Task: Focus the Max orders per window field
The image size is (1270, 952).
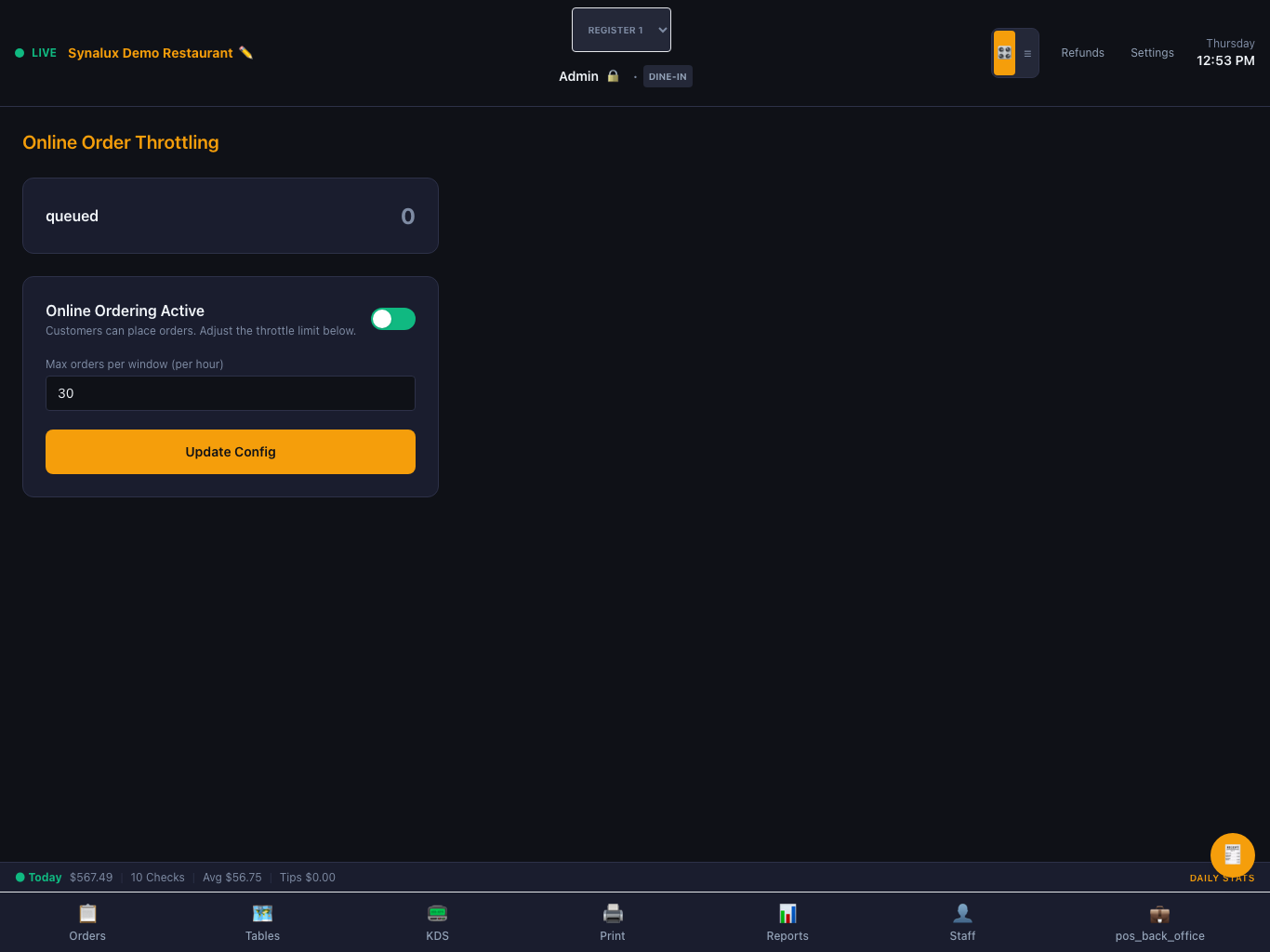Action: click(x=231, y=393)
